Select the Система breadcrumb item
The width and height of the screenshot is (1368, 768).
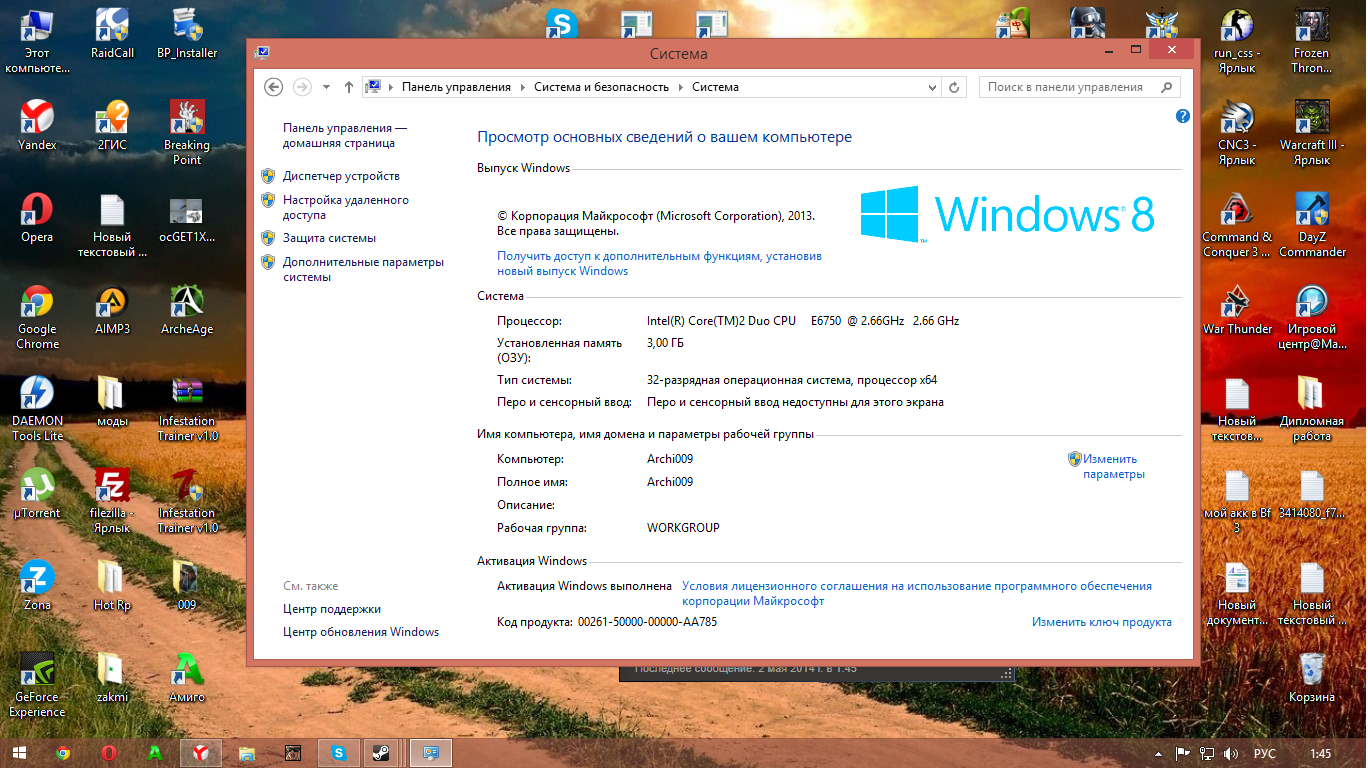click(715, 87)
